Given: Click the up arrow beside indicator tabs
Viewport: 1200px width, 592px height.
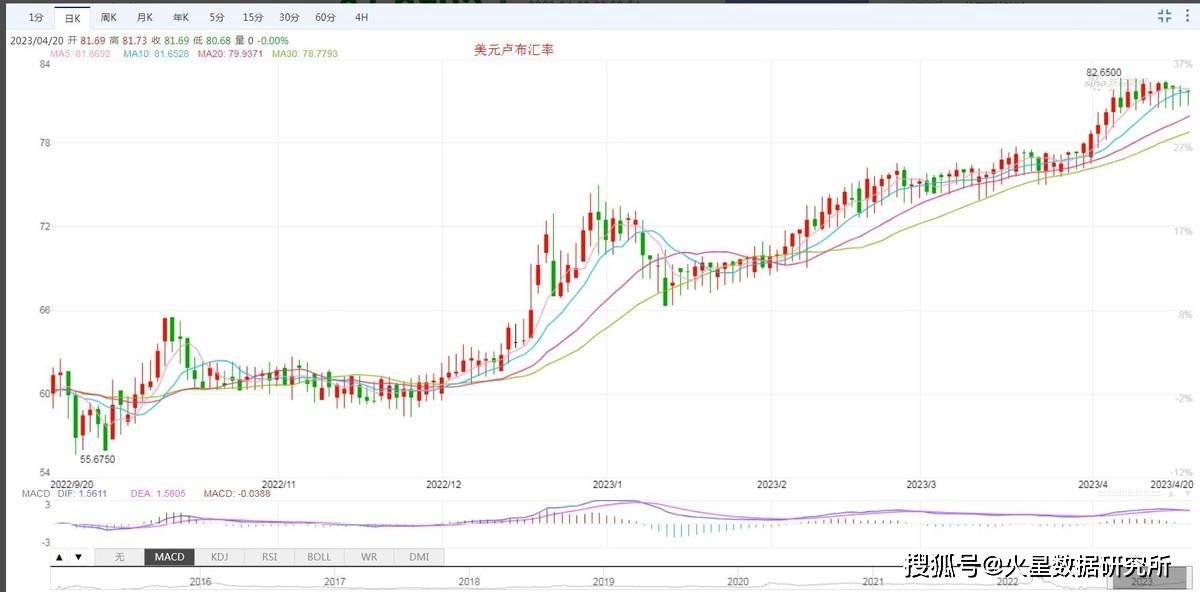Looking at the screenshot, I should click(59, 557).
